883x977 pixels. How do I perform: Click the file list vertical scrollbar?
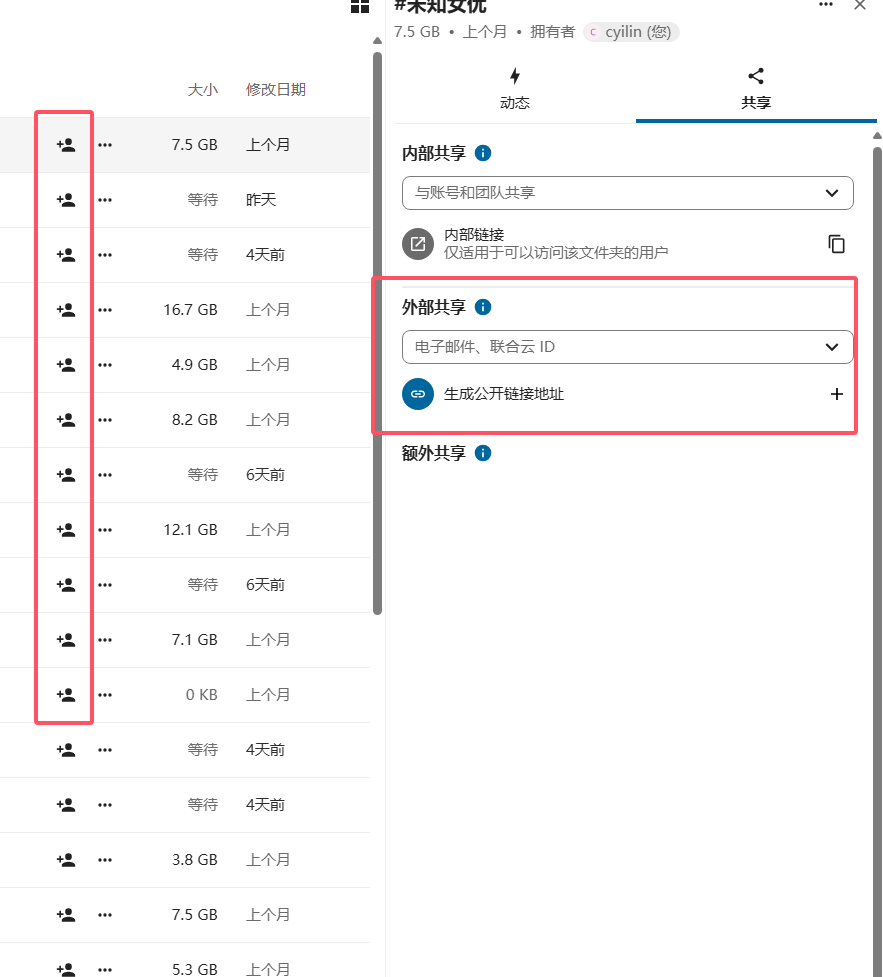(377, 330)
